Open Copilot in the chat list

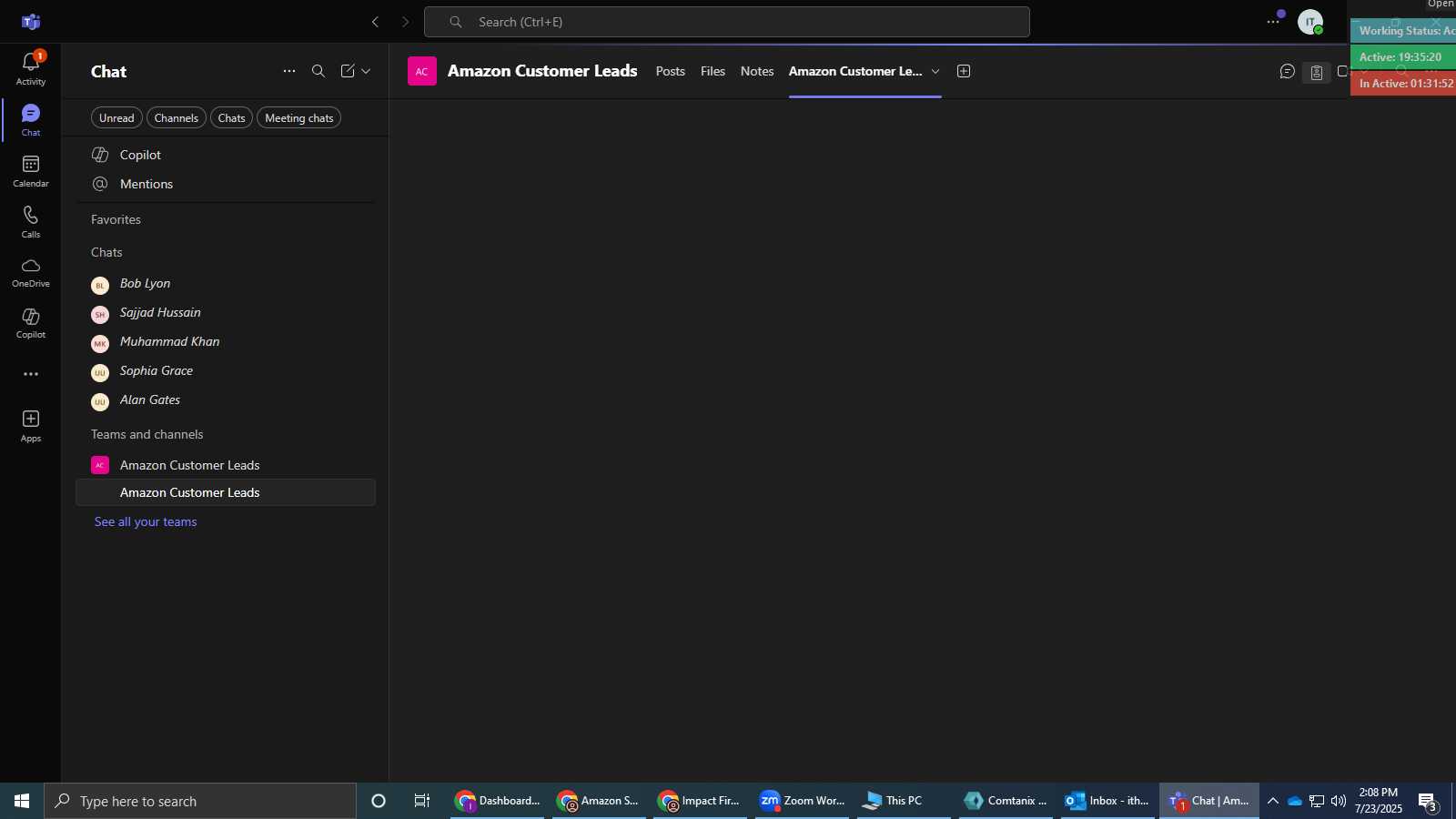[226, 155]
